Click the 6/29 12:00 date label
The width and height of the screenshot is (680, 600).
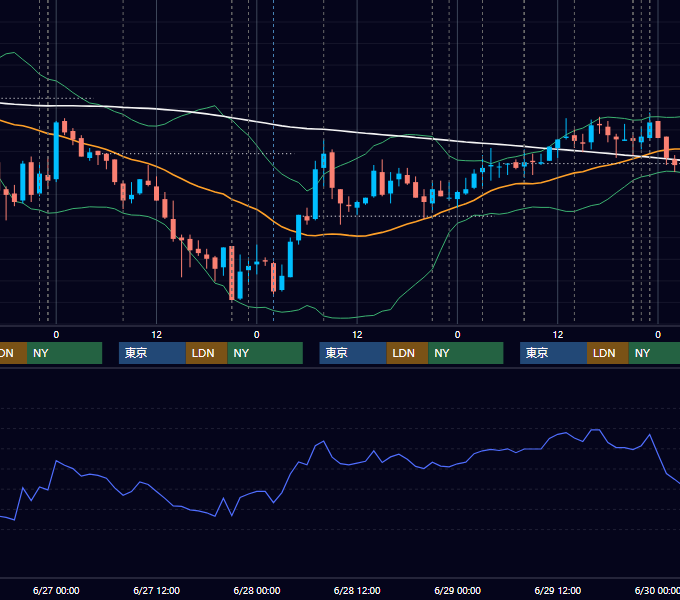[x=558, y=590]
